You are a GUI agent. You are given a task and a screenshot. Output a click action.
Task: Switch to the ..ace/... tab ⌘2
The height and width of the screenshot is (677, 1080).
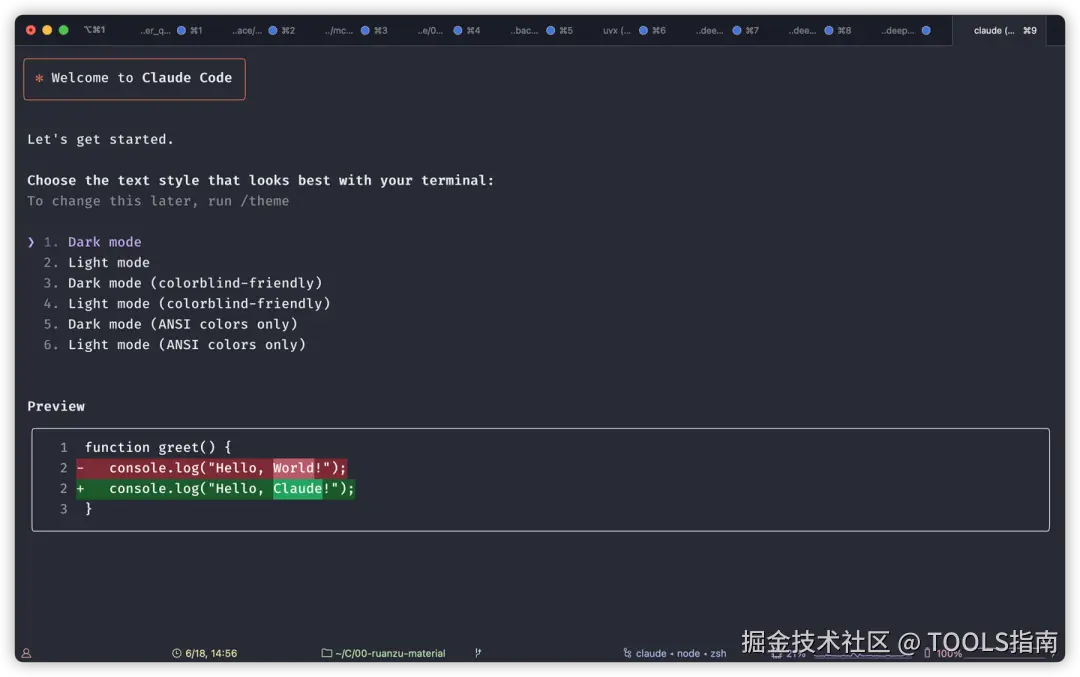263,30
